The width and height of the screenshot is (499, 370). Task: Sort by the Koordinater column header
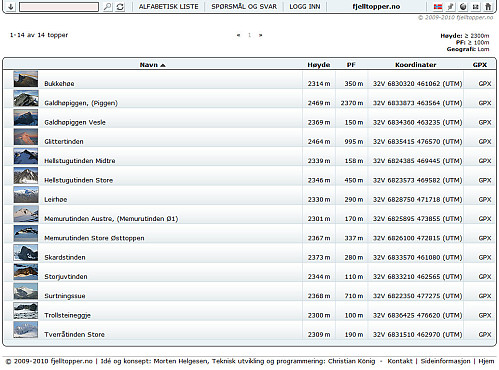point(416,65)
